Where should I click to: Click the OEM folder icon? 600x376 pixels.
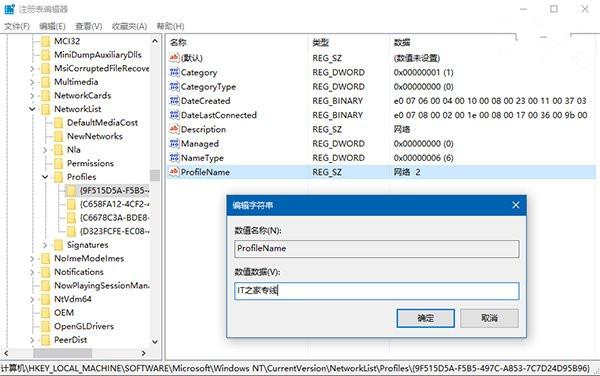[x=46, y=313]
